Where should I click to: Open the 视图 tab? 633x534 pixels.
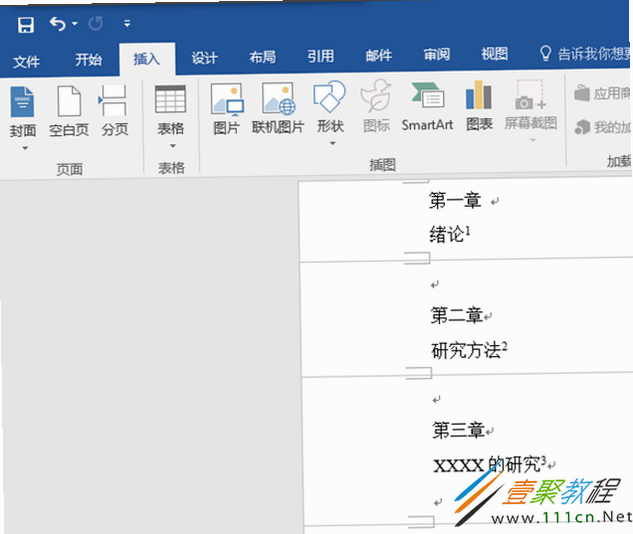coord(494,53)
